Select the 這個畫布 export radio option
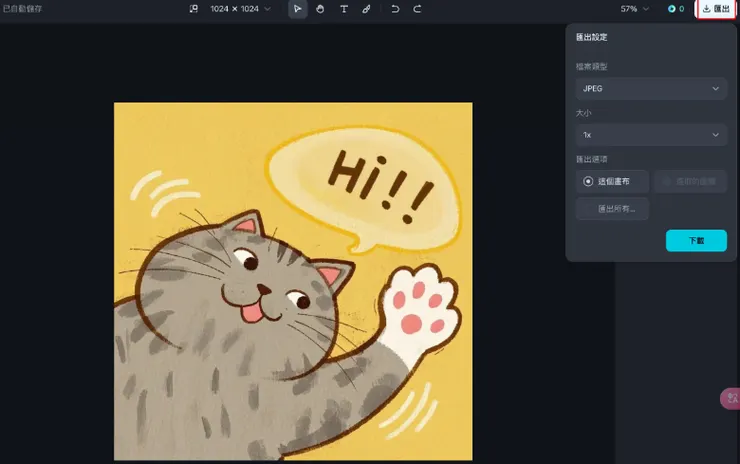The image size is (740, 464). (x=612, y=181)
